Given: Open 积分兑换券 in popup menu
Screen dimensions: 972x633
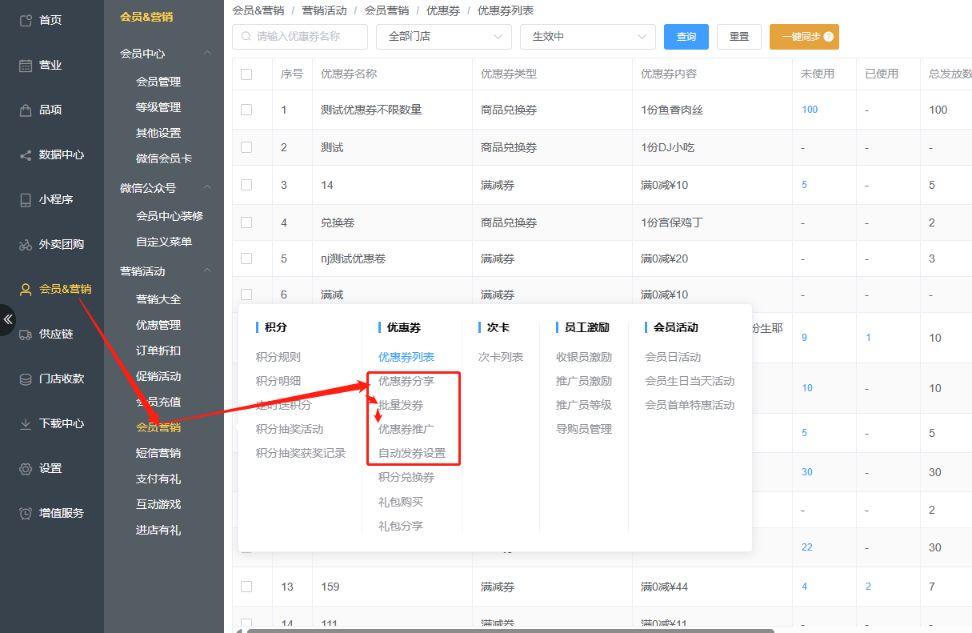Looking at the screenshot, I should [406, 477].
